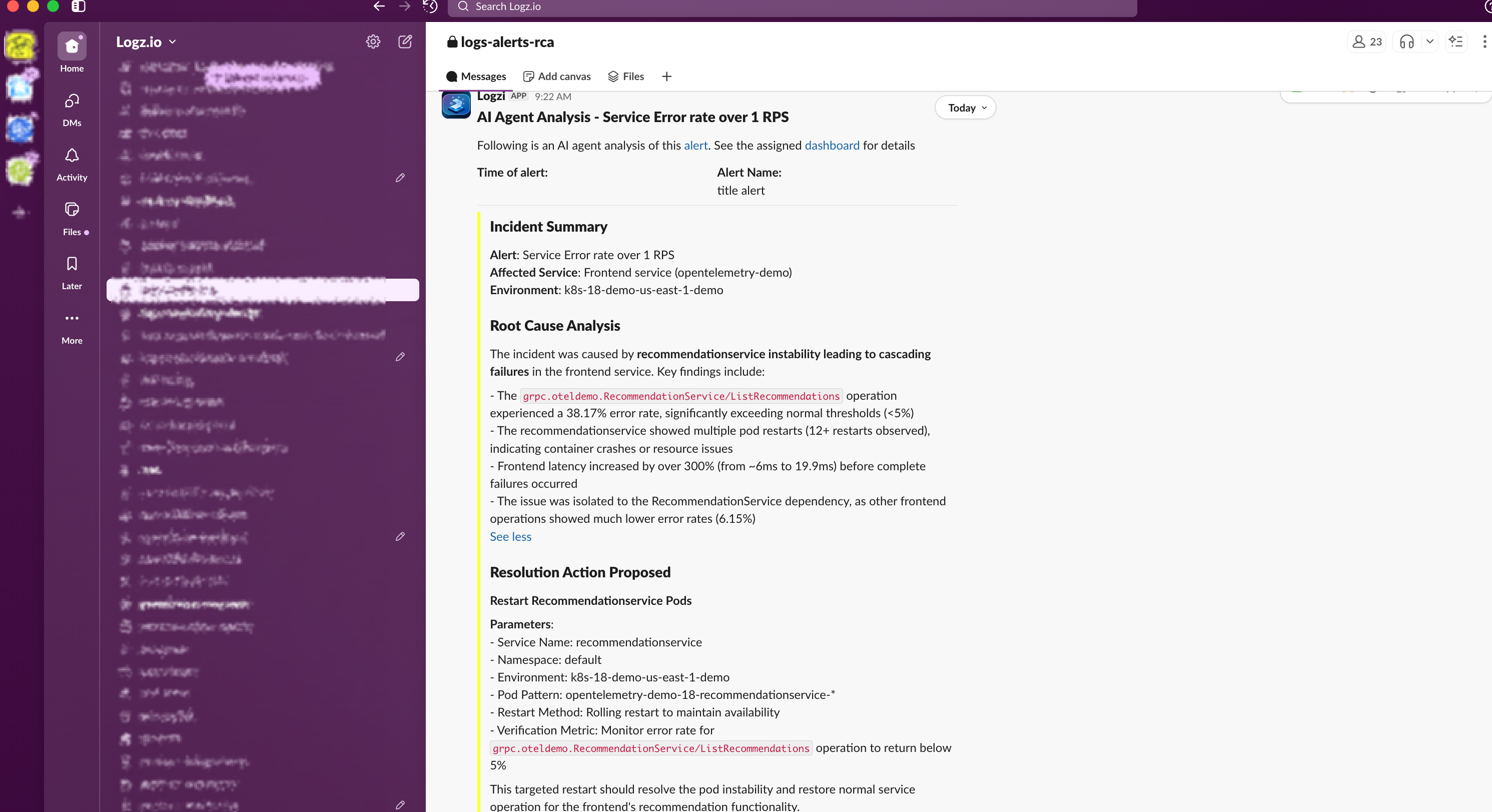1492x812 pixels.
Task: Expand huddle options chevron
Action: click(x=1429, y=42)
